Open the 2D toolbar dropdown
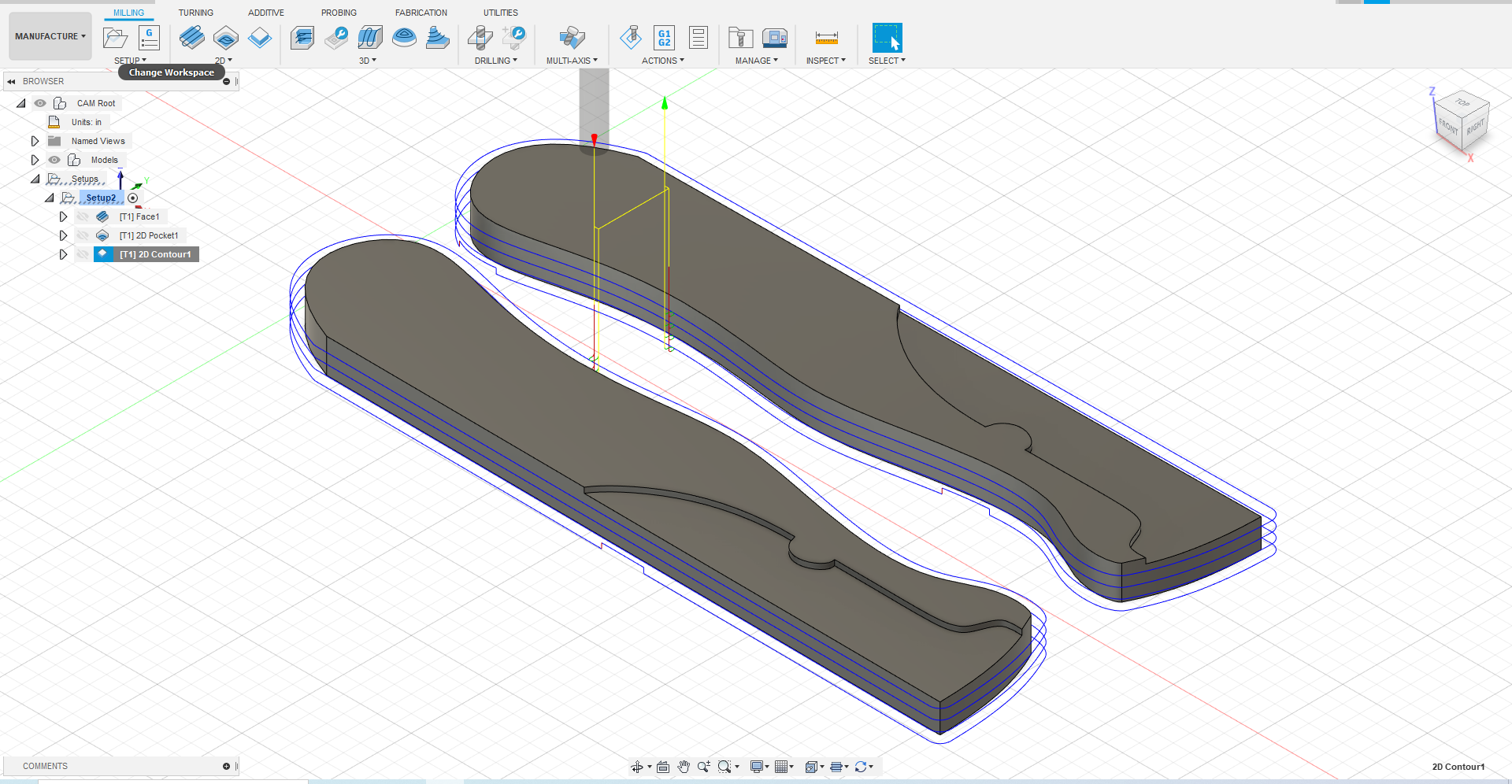 [x=224, y=61]
